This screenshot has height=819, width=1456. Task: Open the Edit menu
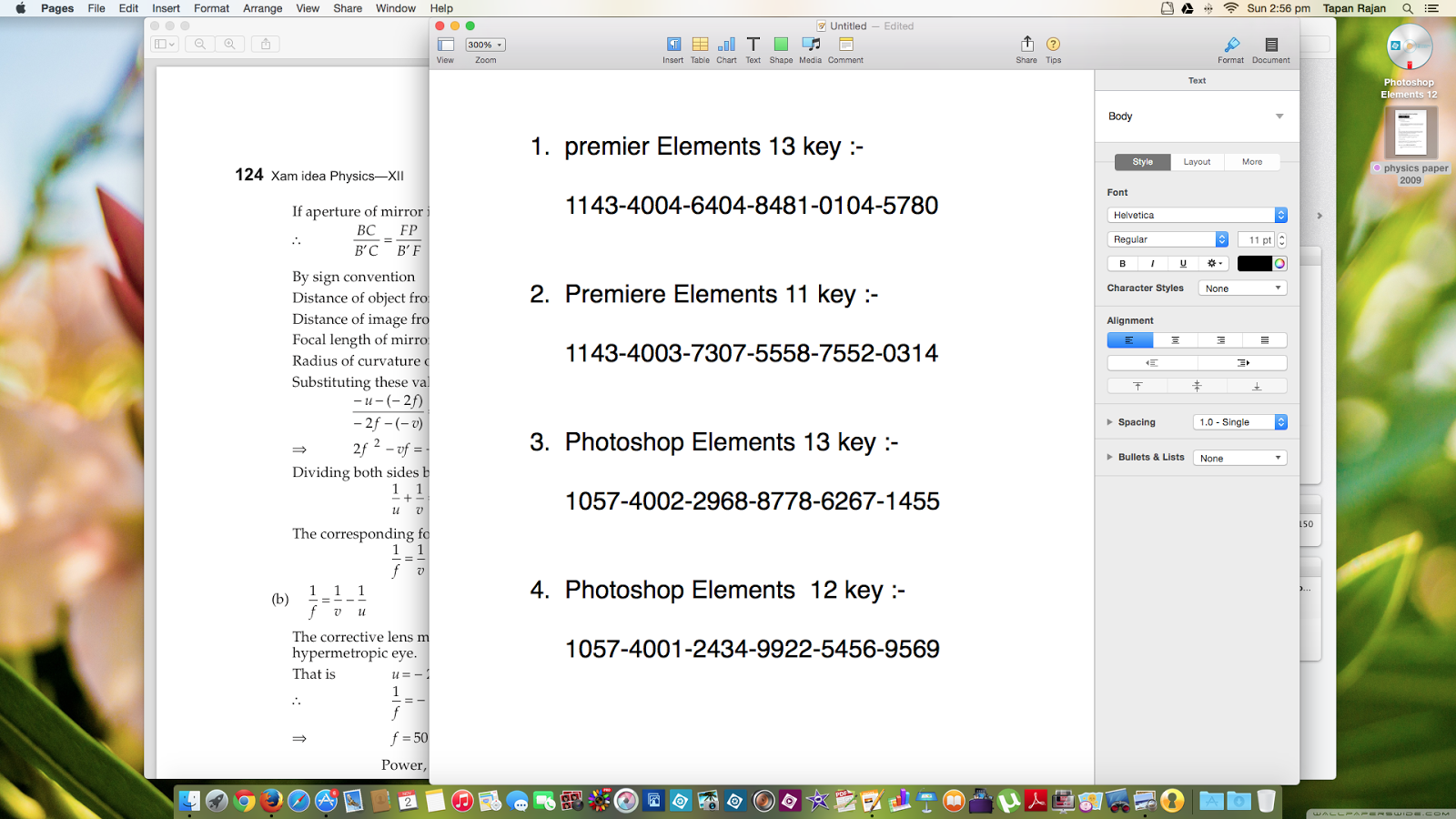click(x=128, y=8)
